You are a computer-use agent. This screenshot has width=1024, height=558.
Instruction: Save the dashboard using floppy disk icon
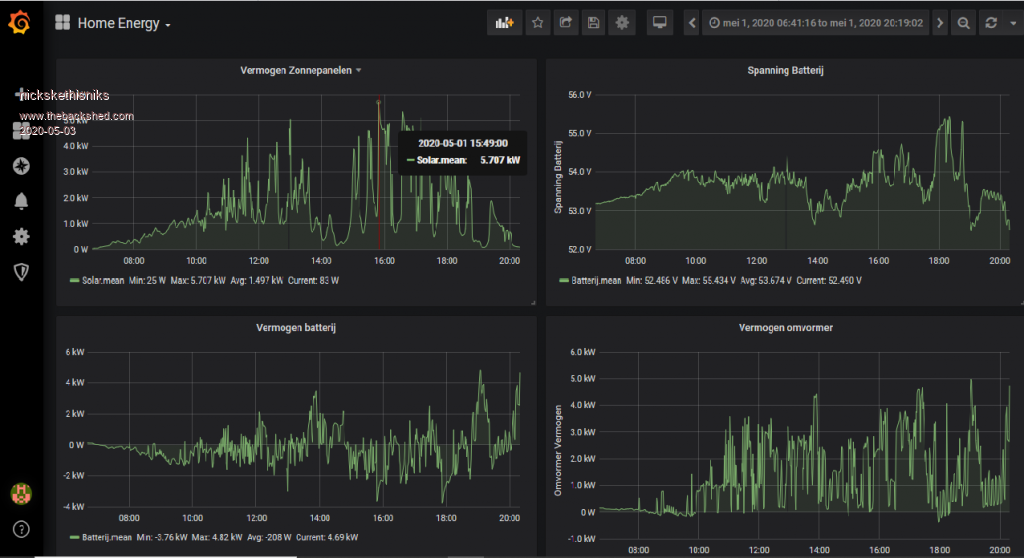click(593, 23)
